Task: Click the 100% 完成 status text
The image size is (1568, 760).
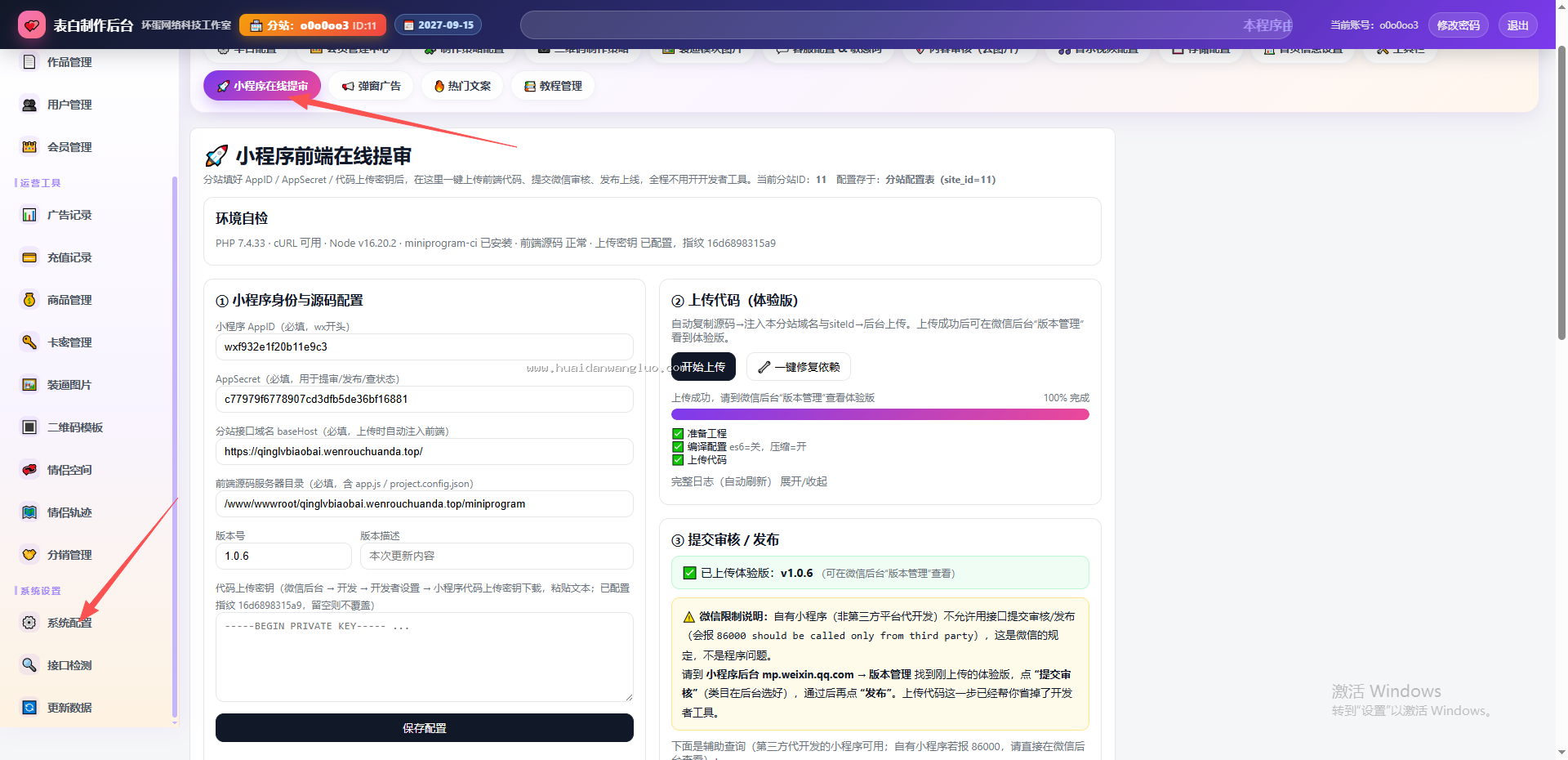Action: point(1066,398)
